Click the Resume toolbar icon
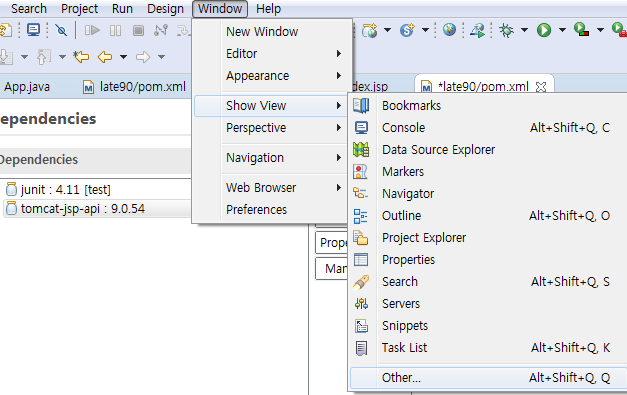 pos(92,30)
